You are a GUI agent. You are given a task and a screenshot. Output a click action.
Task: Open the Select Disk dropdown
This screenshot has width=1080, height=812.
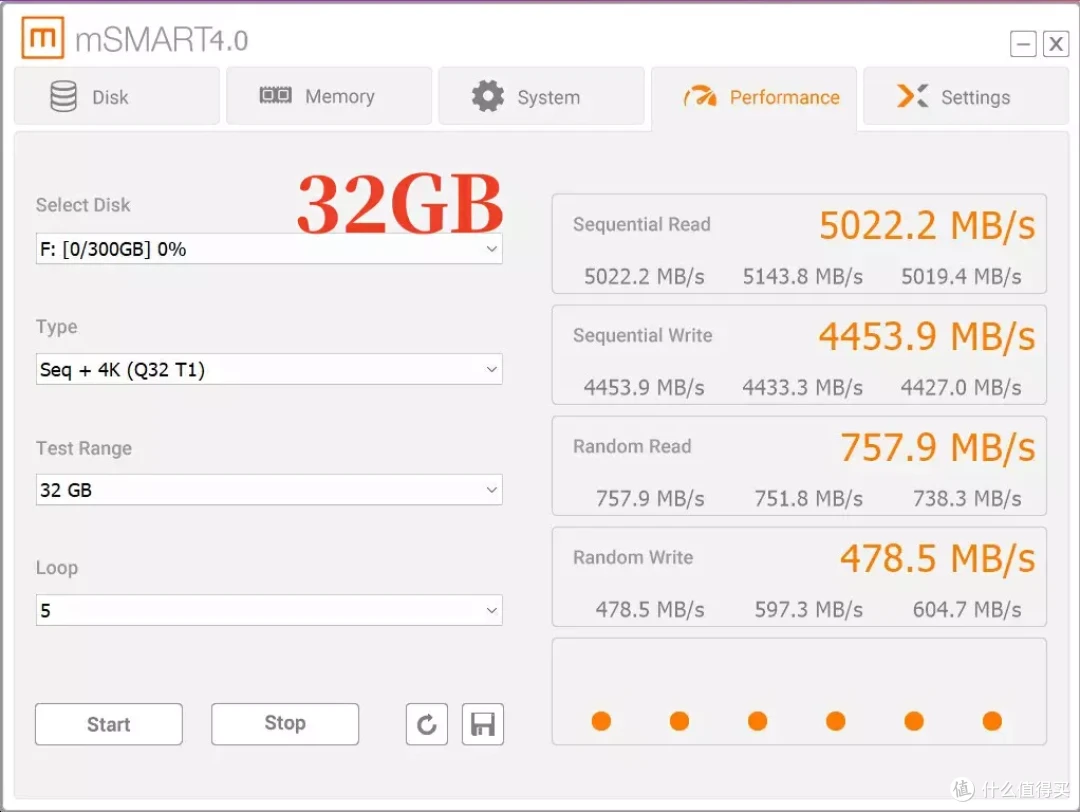tap(269, 249)
